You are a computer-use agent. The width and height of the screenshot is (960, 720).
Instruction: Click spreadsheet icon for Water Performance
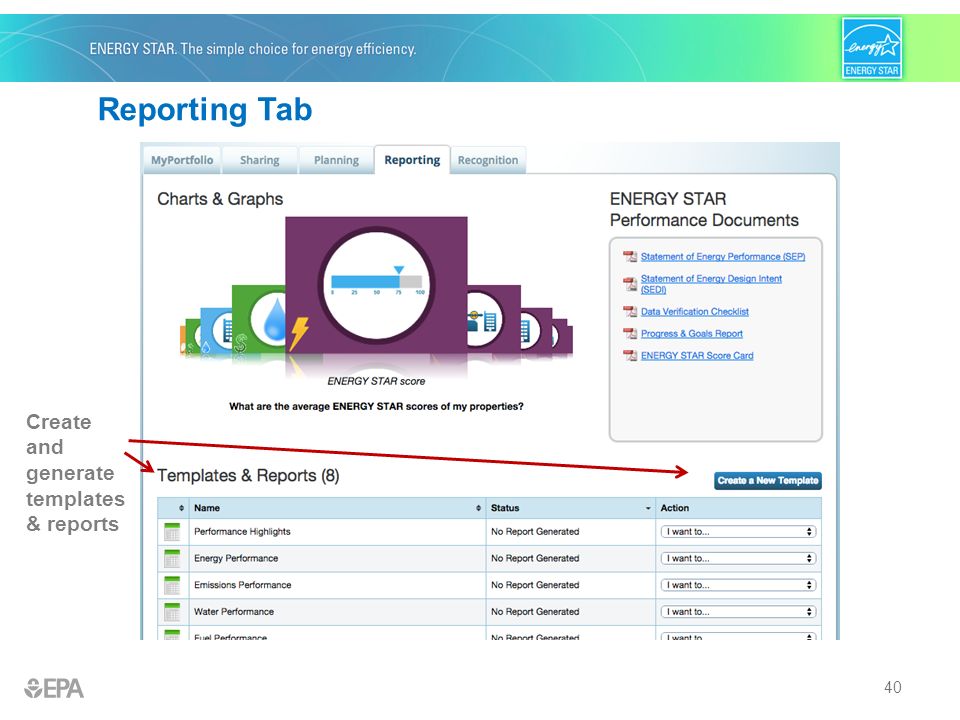point(172,612)
